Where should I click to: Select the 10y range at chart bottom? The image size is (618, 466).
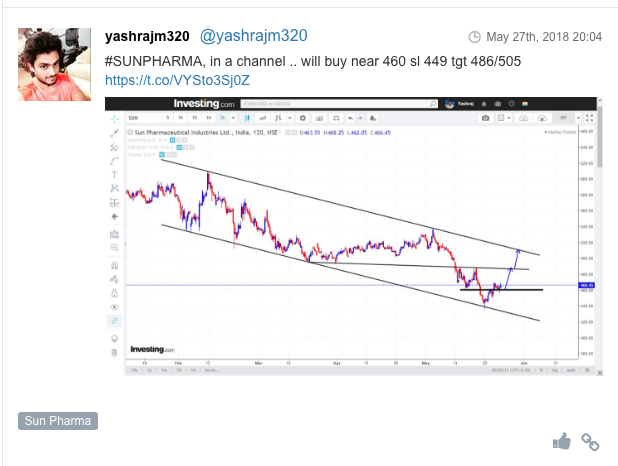(x=134, y=370)
